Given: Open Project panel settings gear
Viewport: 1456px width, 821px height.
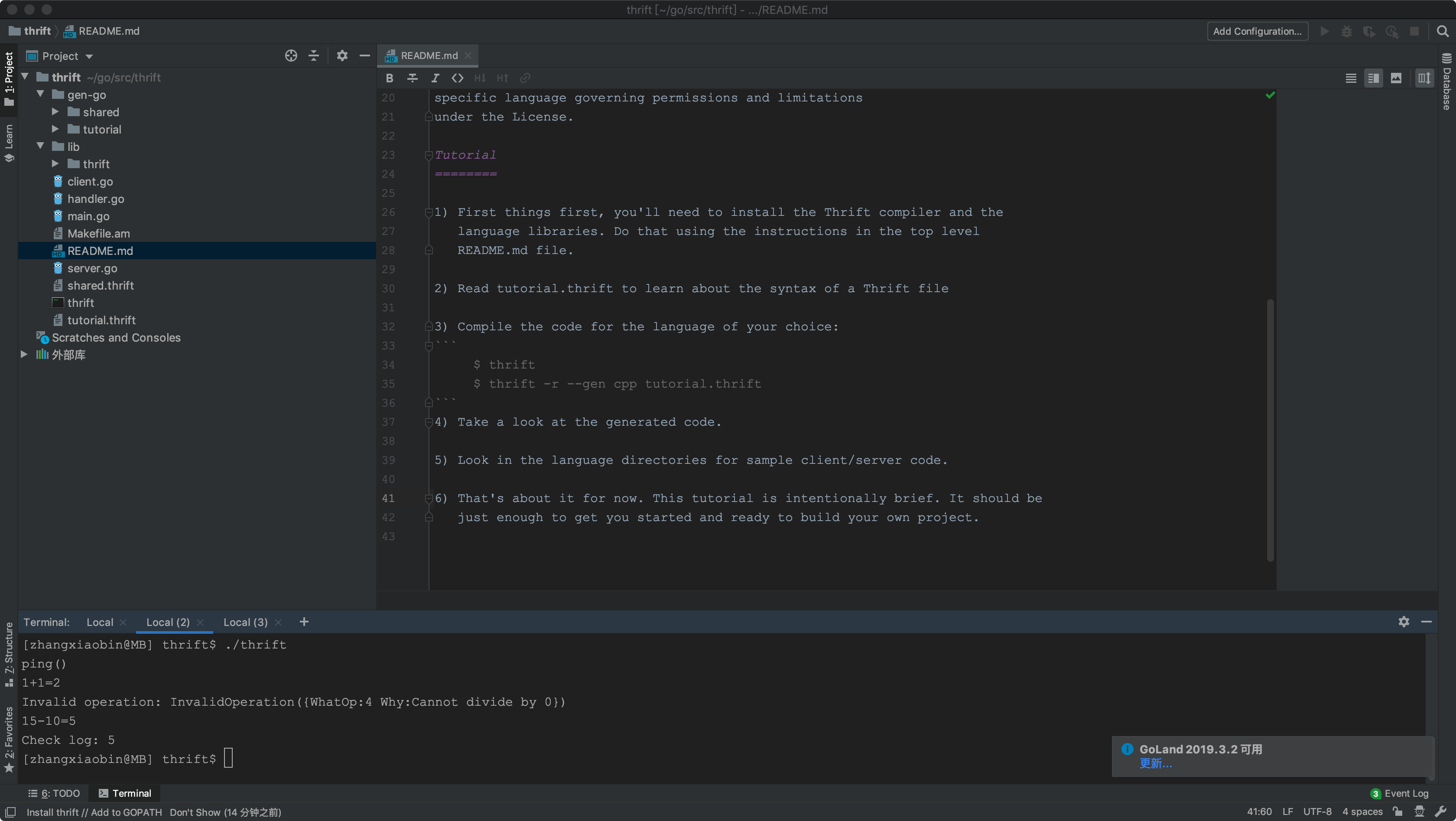Looking at the screenshot, I should click(x=342, y=55).
